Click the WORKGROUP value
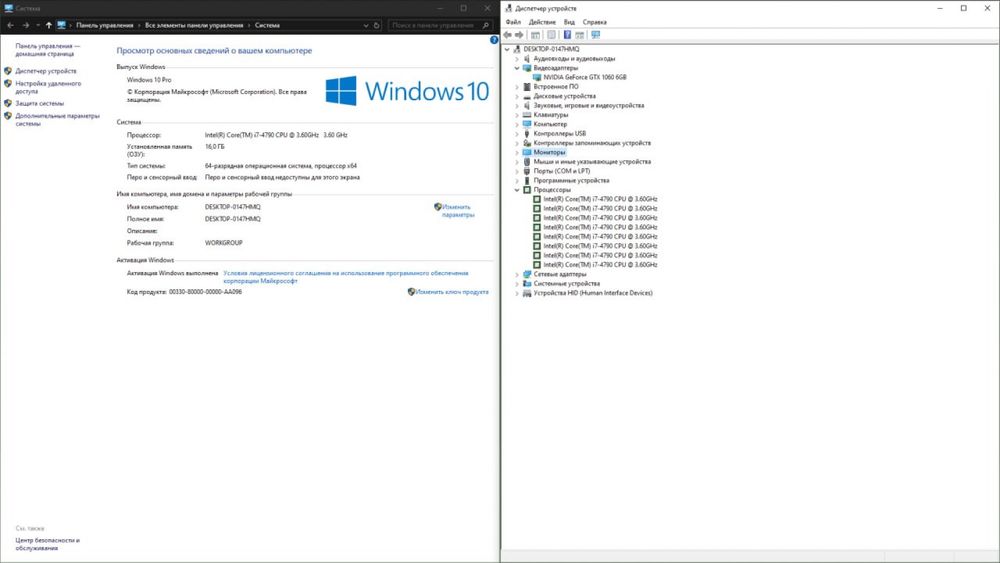The width and height of the screenshot is (1000, 563). 224,243
